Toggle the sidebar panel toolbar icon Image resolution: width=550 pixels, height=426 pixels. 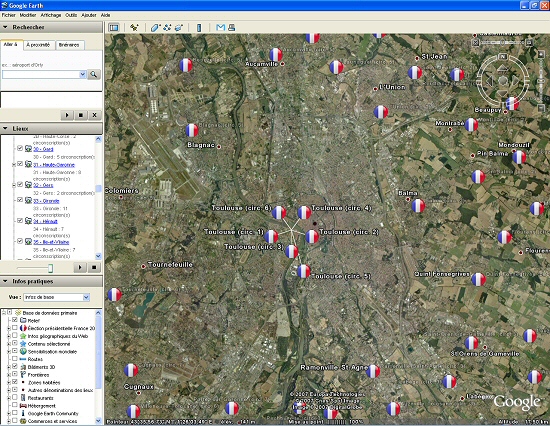pos(114,27)
